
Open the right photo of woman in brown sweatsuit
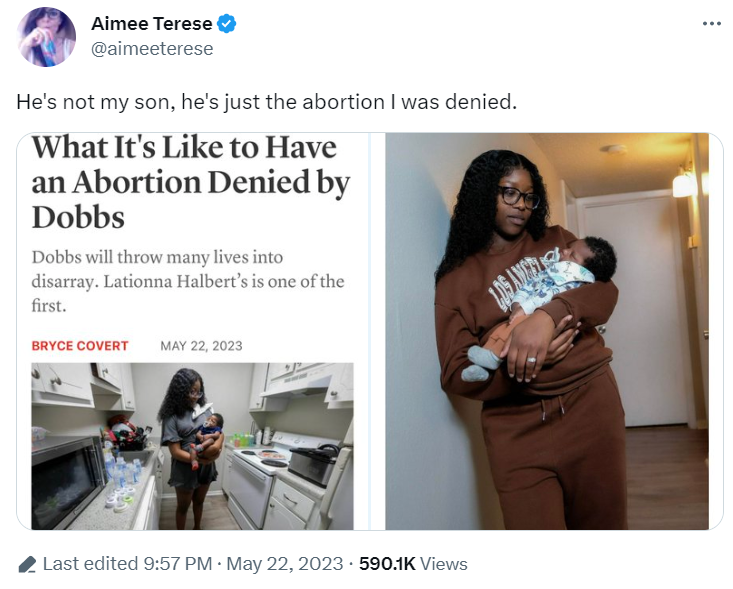click(x=546, y=330)
